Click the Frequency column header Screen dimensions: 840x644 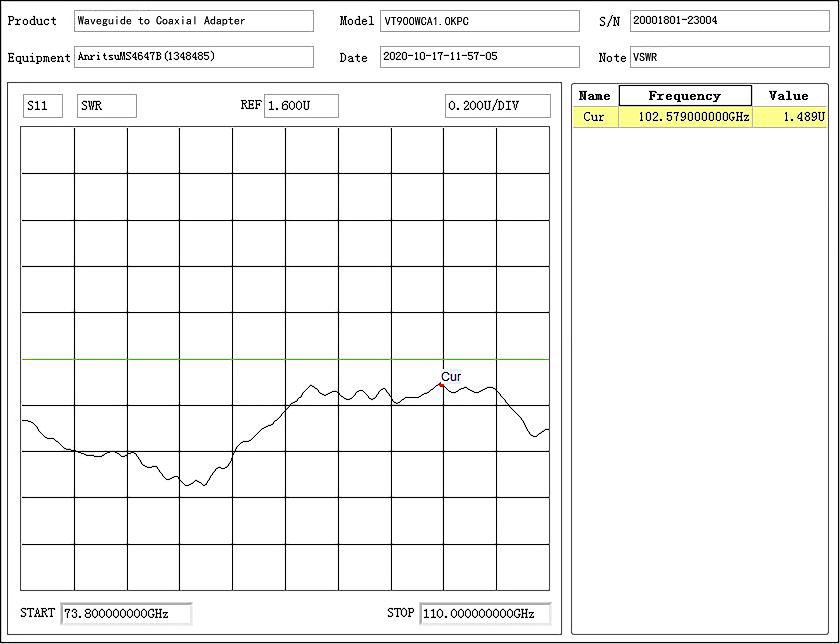click(x=685, y=95)
